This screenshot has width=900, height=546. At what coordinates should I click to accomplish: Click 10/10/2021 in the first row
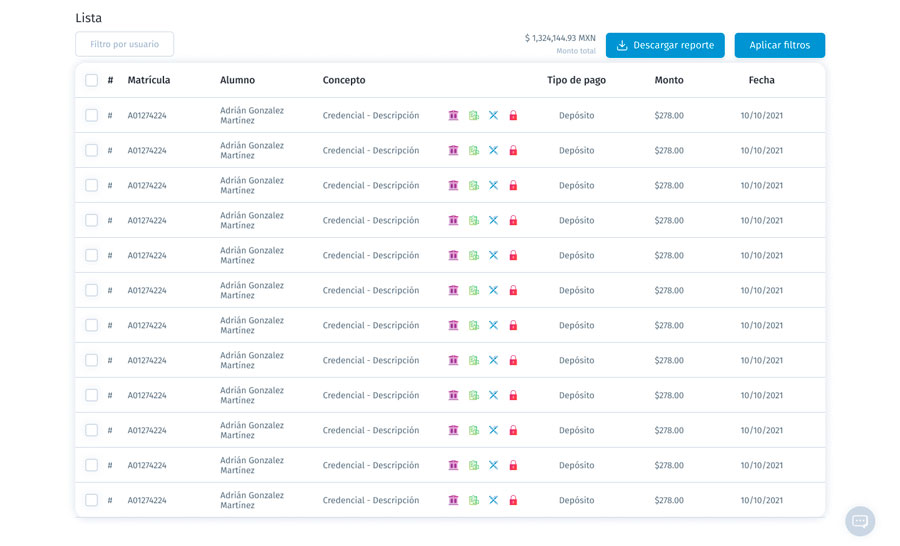pos(761,115)
